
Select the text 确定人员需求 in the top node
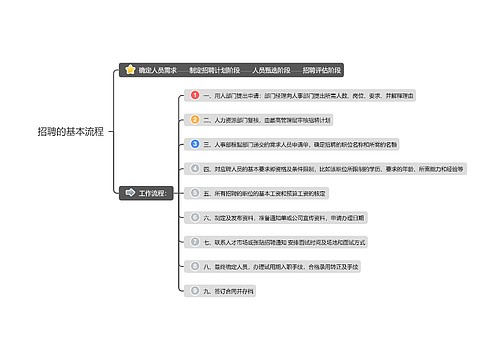158,70
